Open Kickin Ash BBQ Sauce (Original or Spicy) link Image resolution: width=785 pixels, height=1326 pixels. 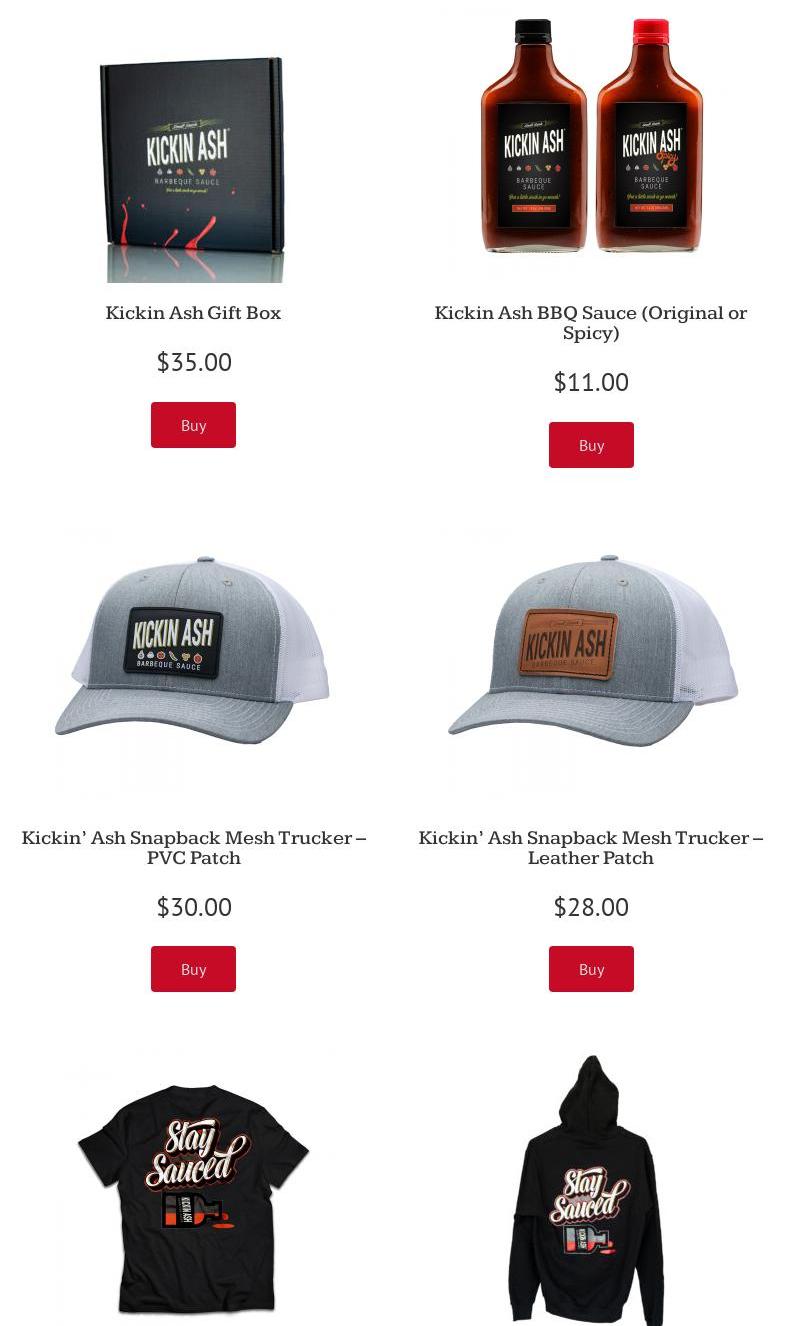point(591,323)
